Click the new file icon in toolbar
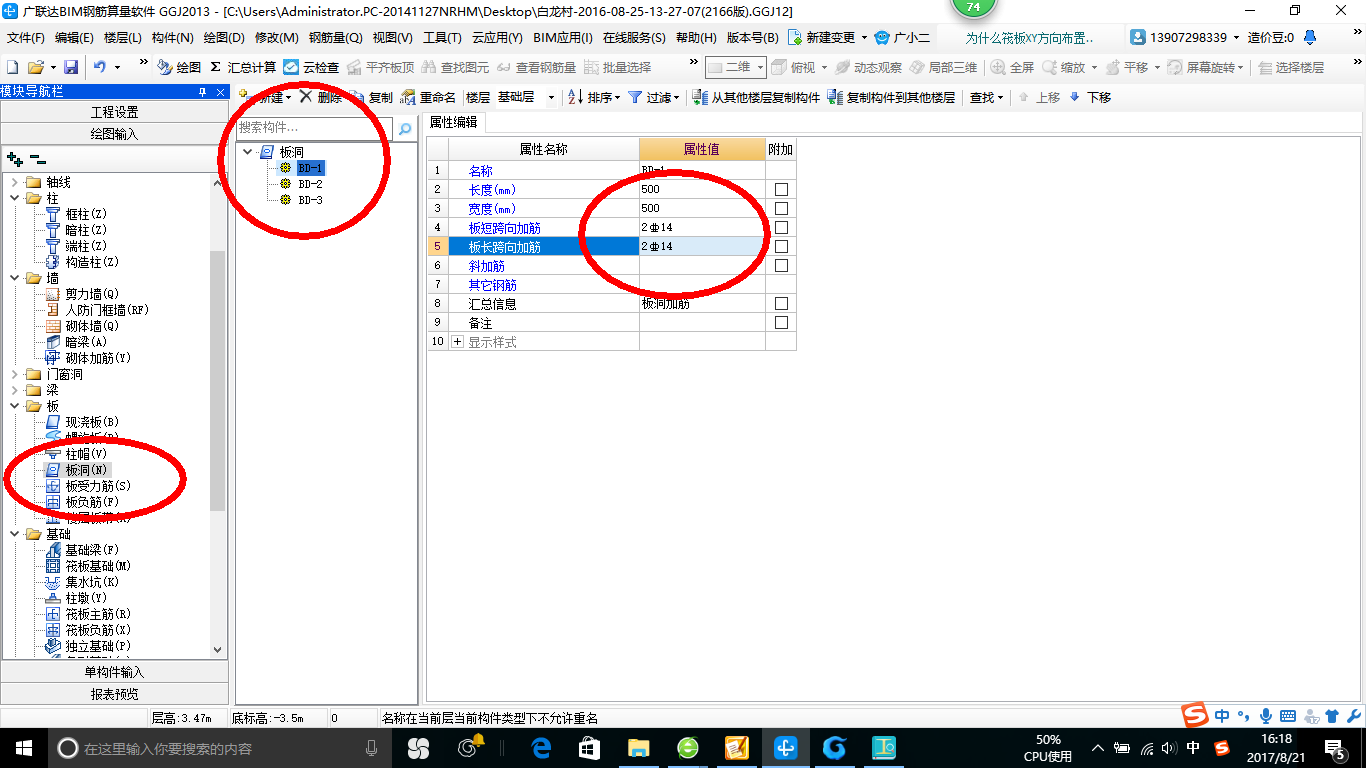1366x768 pixels. tap(12, 67)
